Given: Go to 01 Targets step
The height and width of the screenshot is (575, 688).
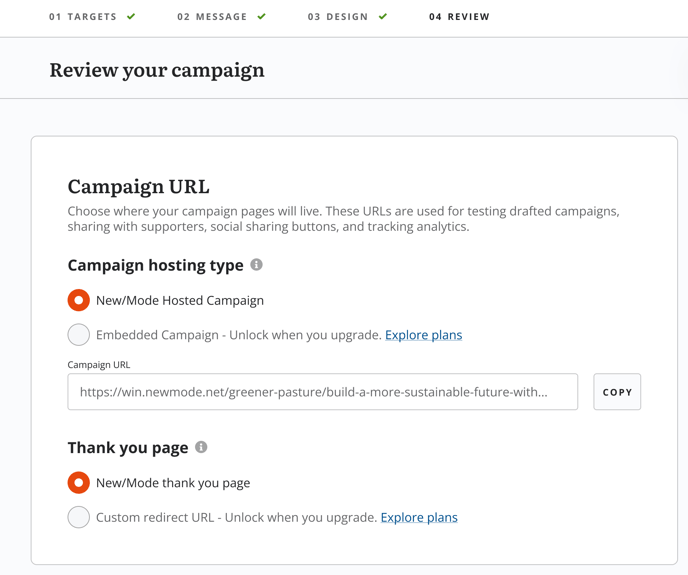Looking at the screenshot, I should [x=83, y=17].
